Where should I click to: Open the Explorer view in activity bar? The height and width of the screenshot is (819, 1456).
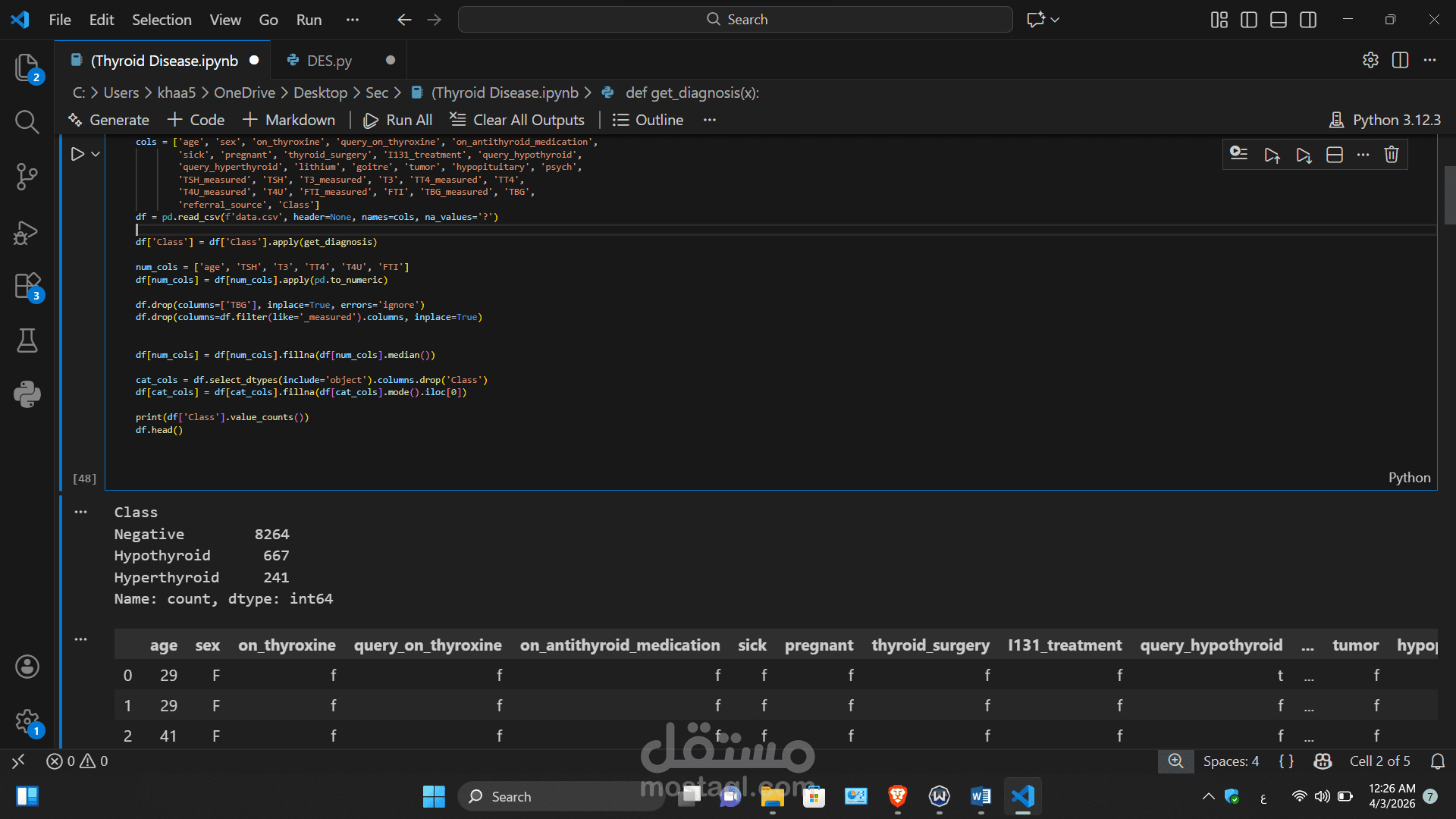click(27, 67)
